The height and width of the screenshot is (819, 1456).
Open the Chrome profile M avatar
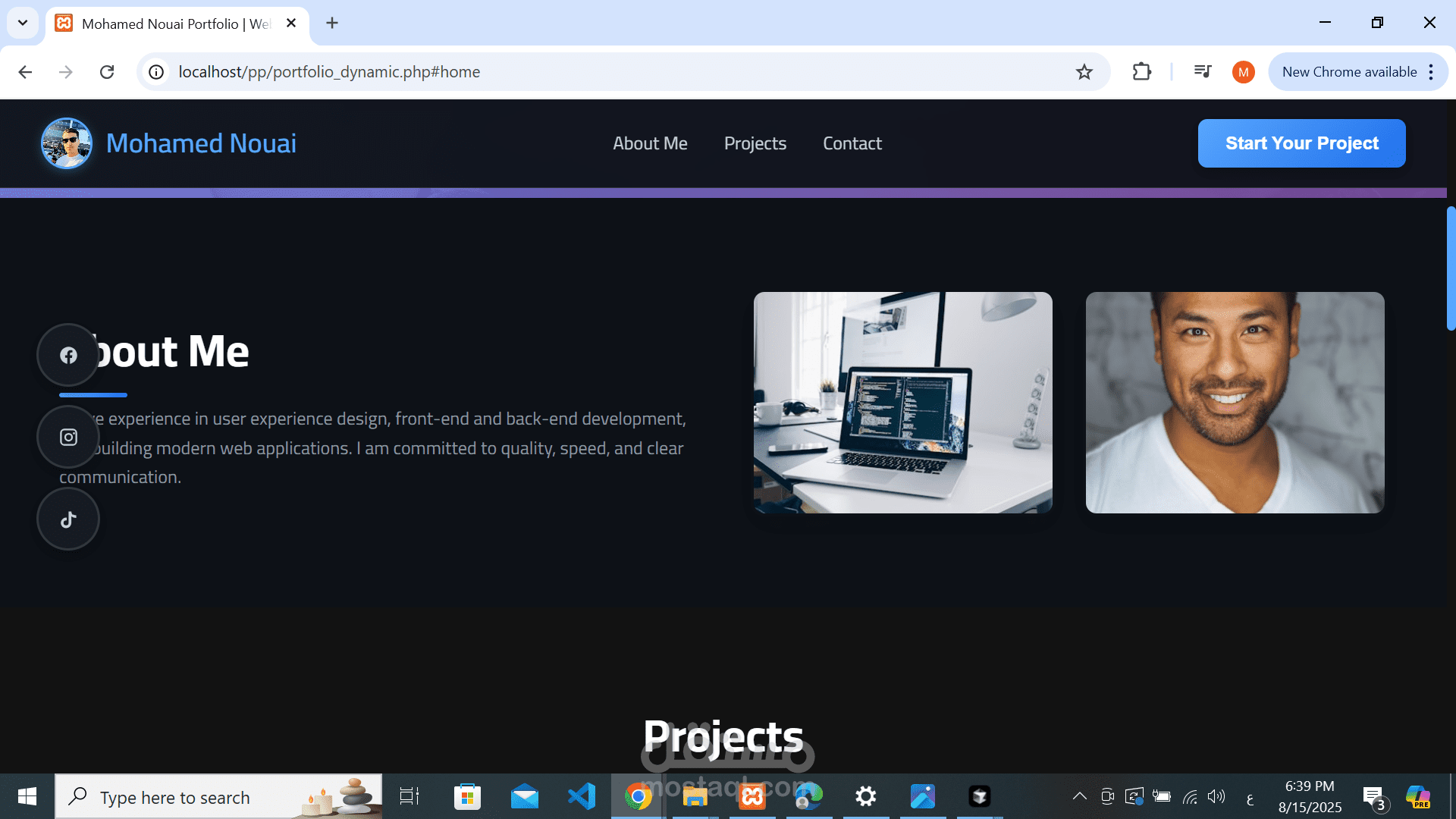pos(1243,72)
